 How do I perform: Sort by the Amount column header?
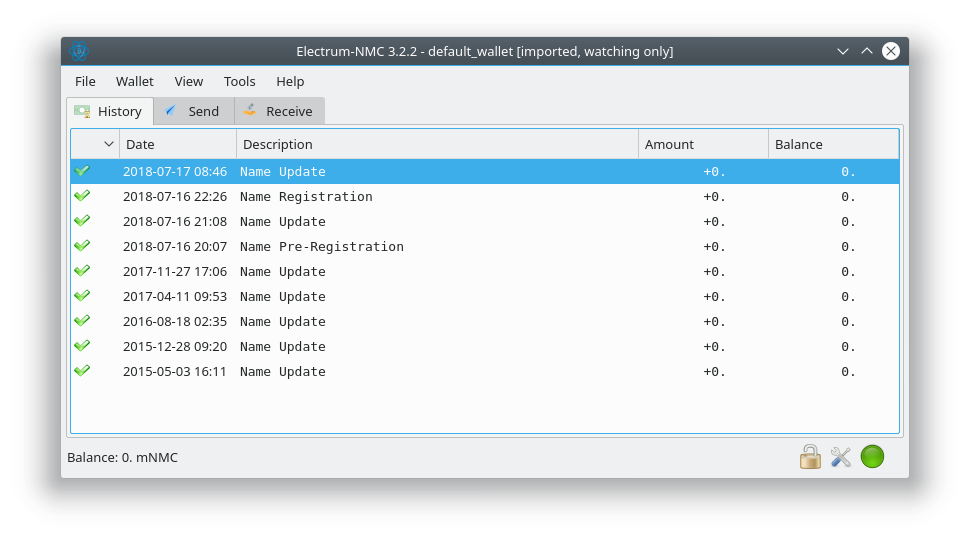click(x=703, y=144)
